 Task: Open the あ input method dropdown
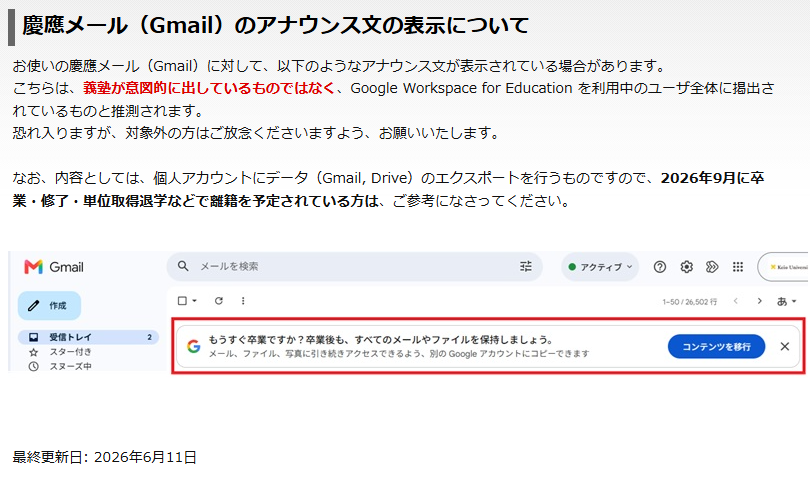[787, 301]
